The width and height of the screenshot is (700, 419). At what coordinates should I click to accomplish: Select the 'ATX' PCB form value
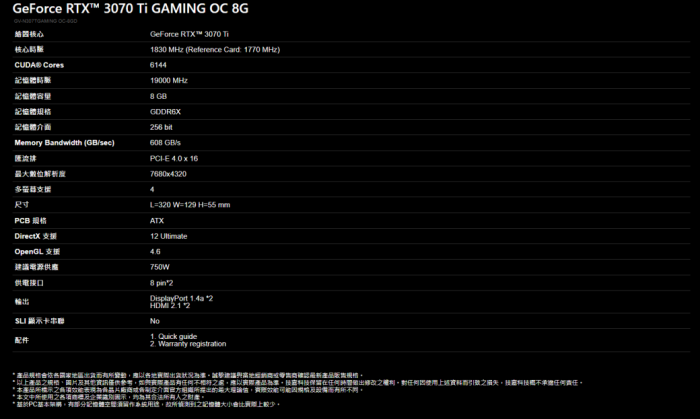157,221
